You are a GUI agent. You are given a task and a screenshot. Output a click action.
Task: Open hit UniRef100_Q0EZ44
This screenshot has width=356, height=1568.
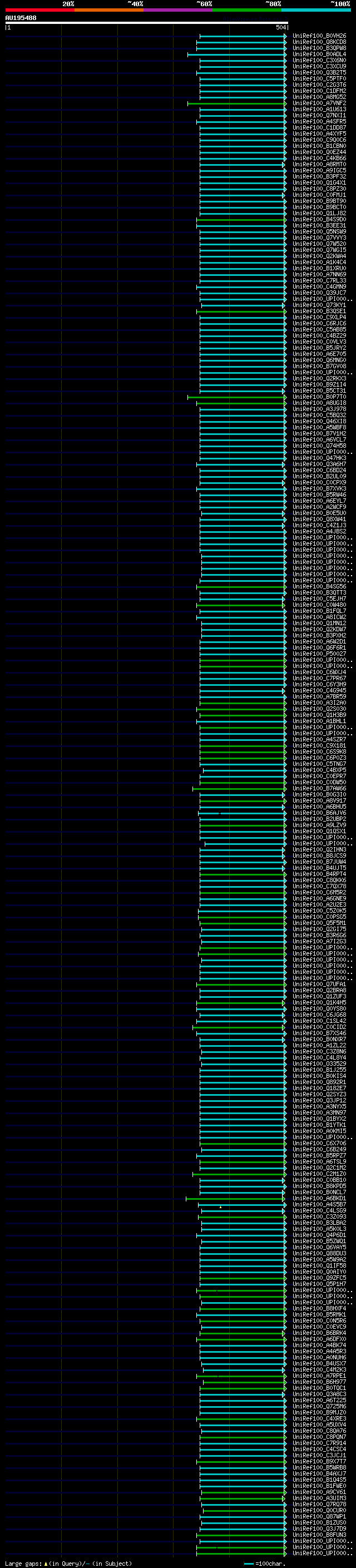319,152
